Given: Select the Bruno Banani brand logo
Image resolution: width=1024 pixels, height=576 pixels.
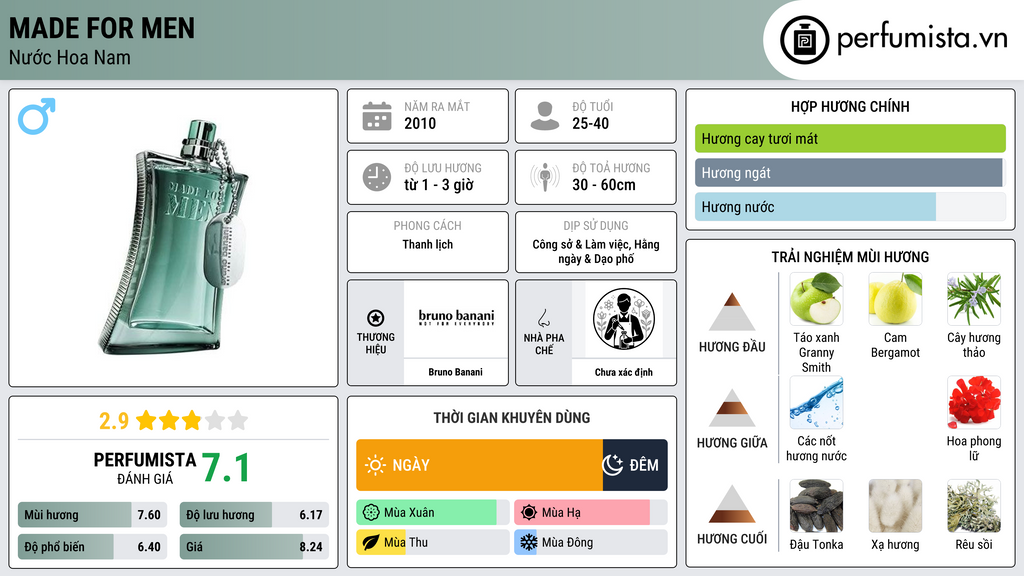Looking at the screenshot, I should (456, 318).
